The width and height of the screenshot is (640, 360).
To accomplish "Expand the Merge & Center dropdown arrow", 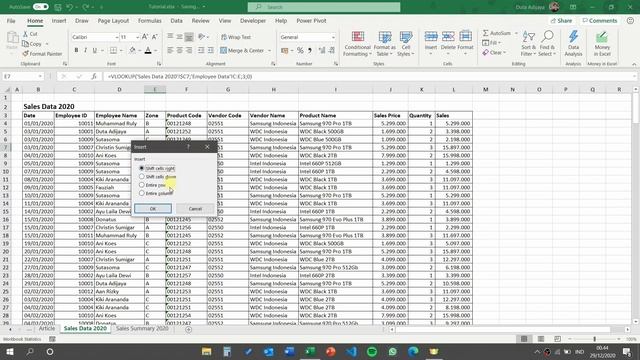I will (x=269, y=51).
